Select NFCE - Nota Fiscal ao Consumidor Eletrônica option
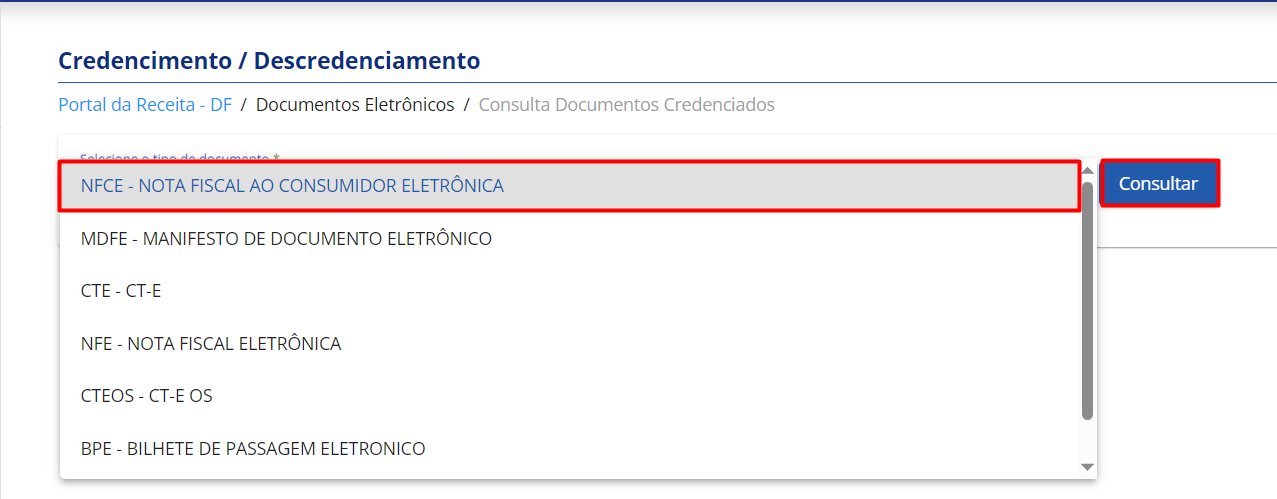 tap(292, 186)
